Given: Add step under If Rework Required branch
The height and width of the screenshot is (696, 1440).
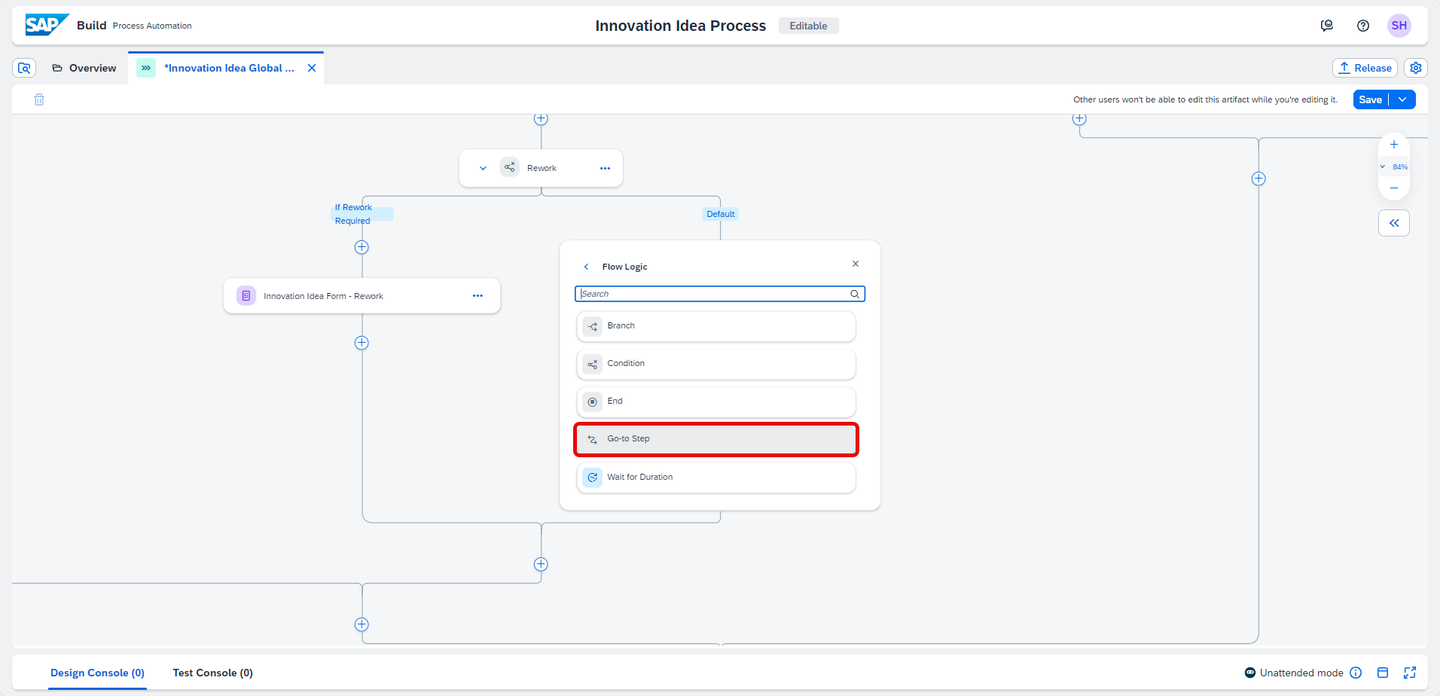Looking at the screenshot, I should pyautogui.click(x=362, y=247).
